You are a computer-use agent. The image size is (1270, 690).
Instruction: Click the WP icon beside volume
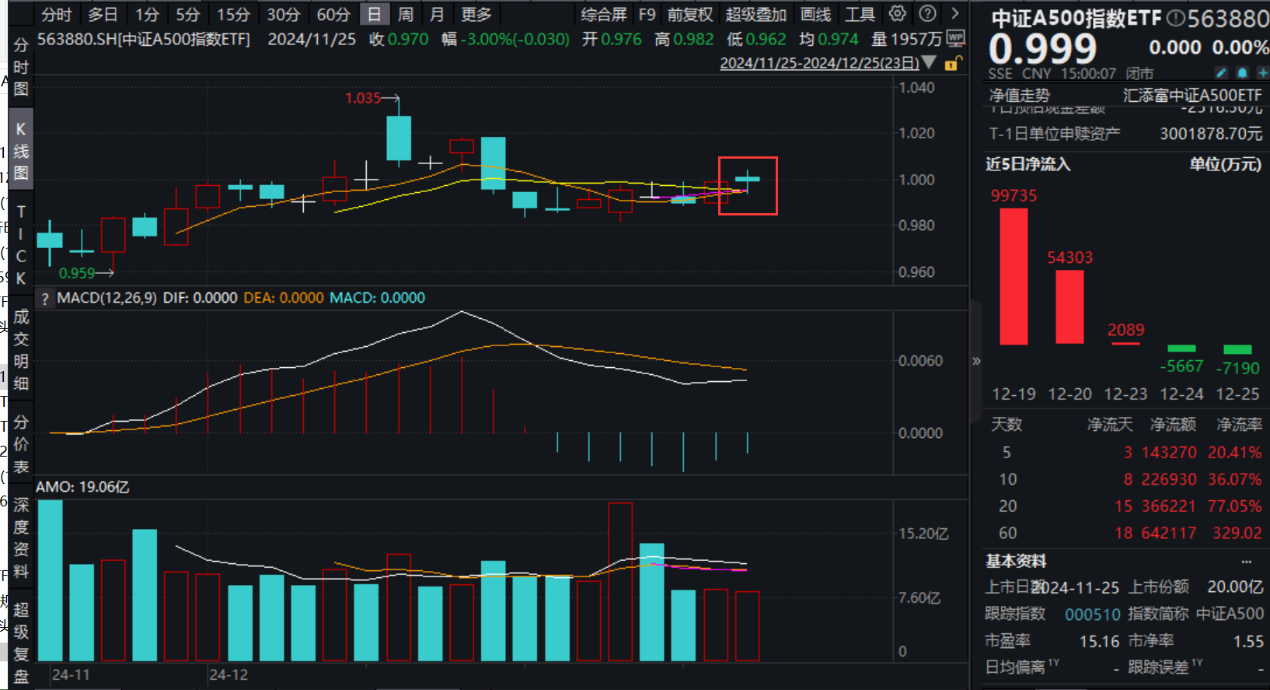[x=957, y=38]
